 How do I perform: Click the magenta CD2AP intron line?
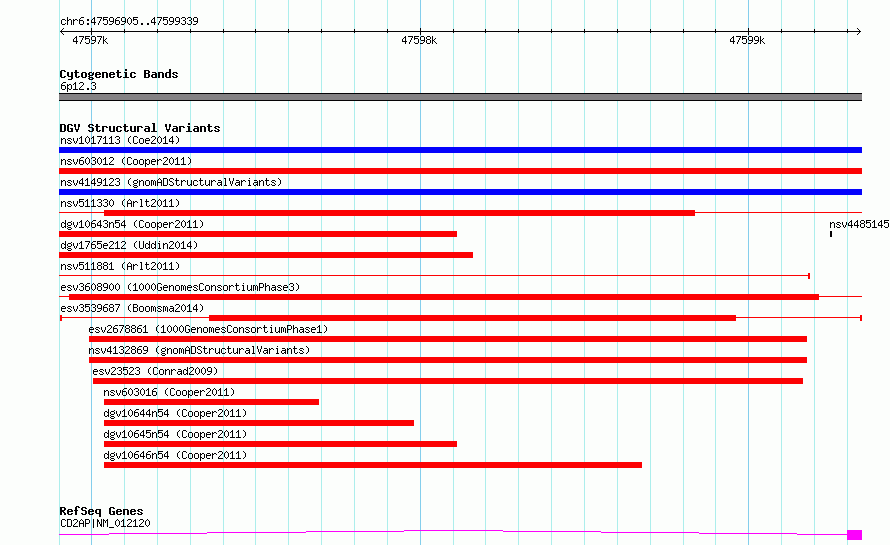(x=453, y=531)
